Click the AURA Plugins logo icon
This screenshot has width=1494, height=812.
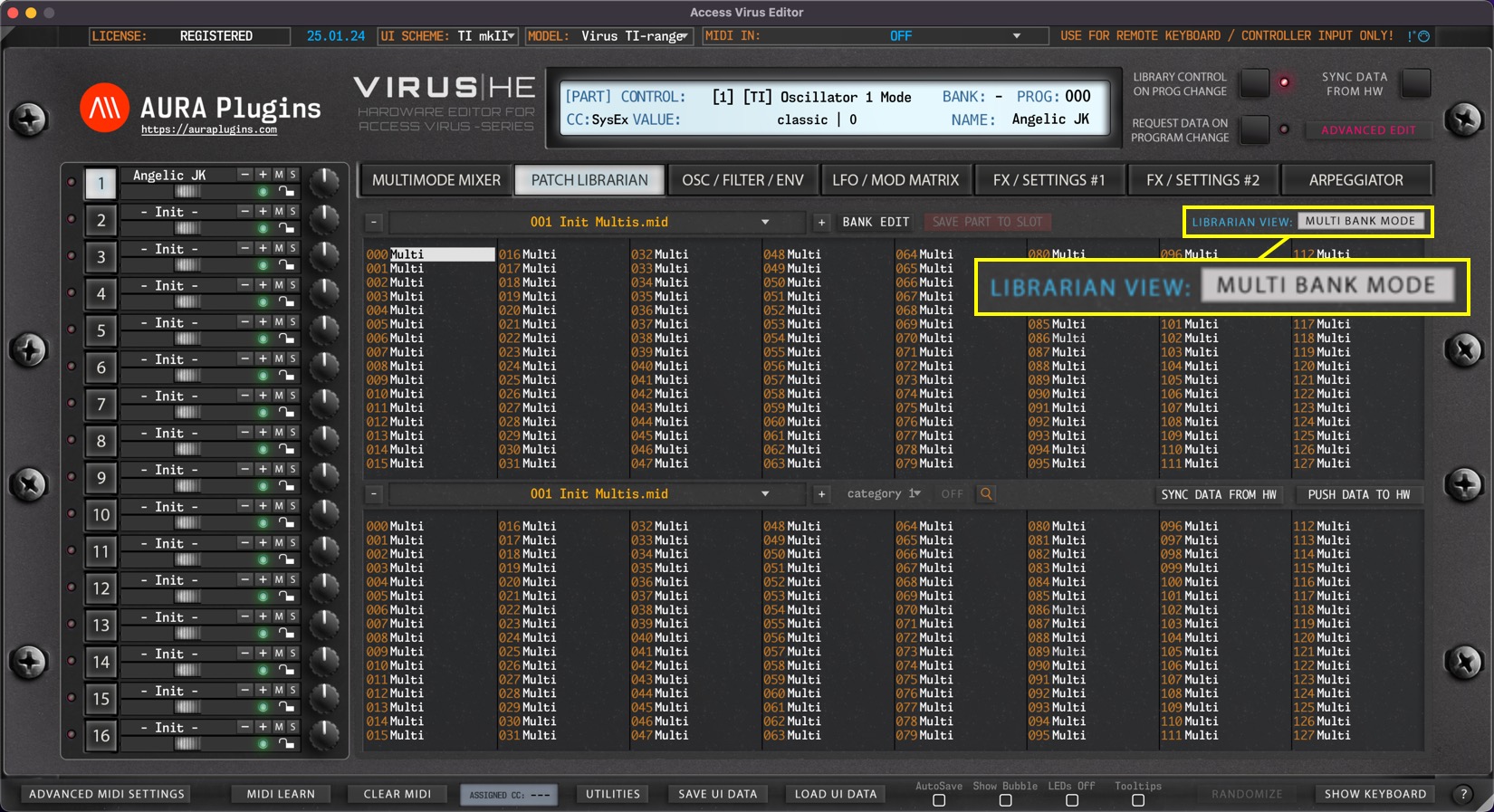coord(104,109)
